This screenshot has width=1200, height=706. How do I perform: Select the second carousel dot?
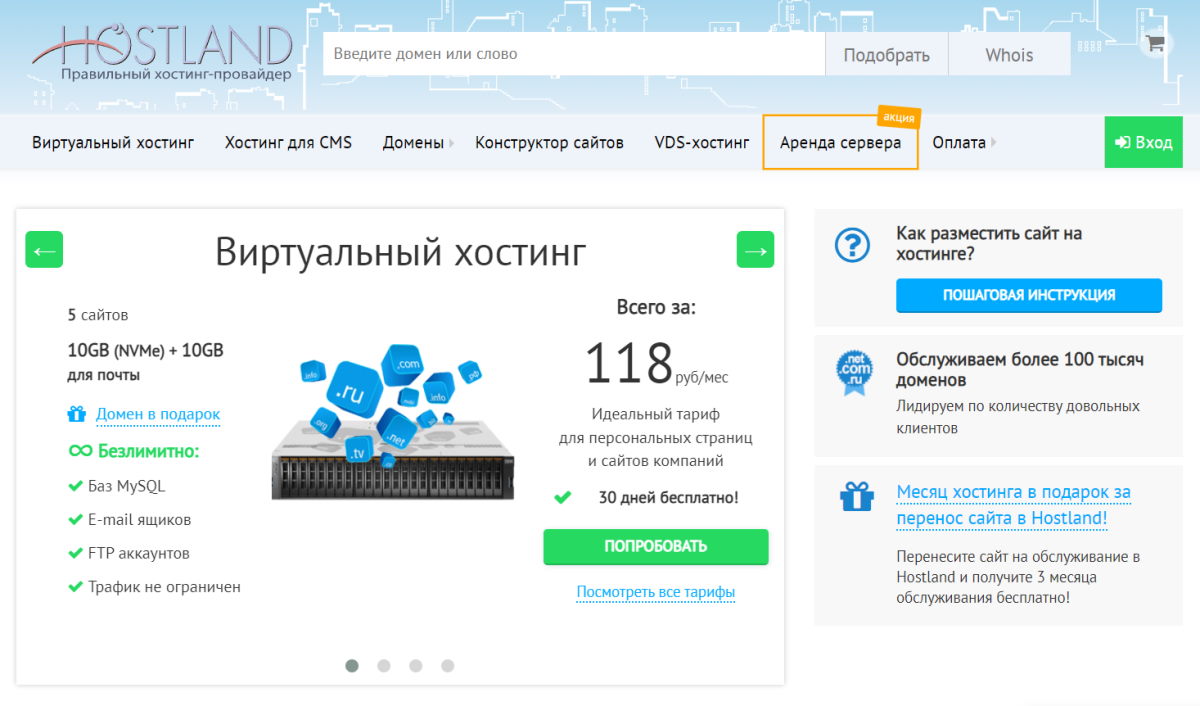point(384,665)
